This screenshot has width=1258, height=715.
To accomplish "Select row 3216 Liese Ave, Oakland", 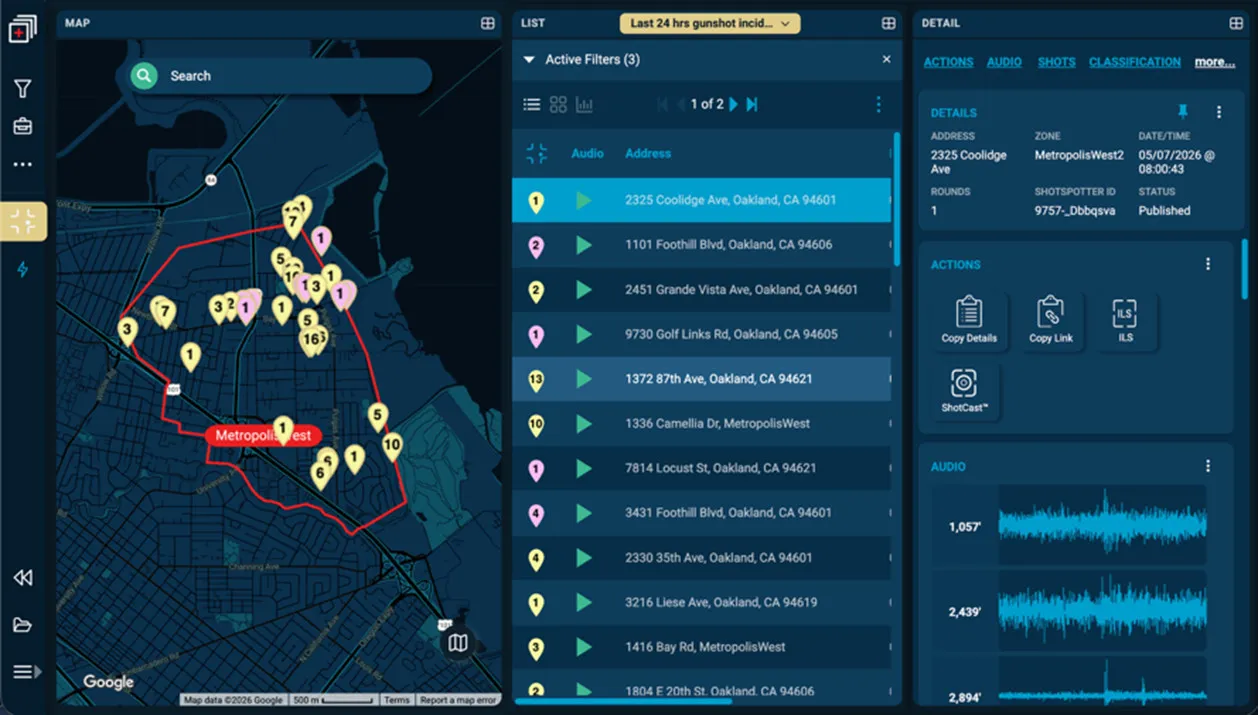I will 701,603.
